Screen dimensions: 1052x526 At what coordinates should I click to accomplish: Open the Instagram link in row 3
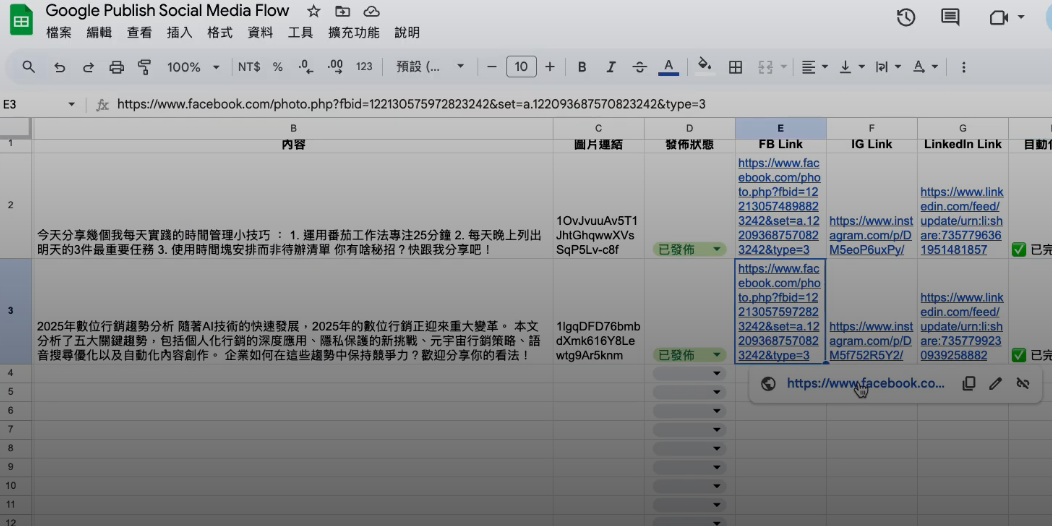pos(871,341)
